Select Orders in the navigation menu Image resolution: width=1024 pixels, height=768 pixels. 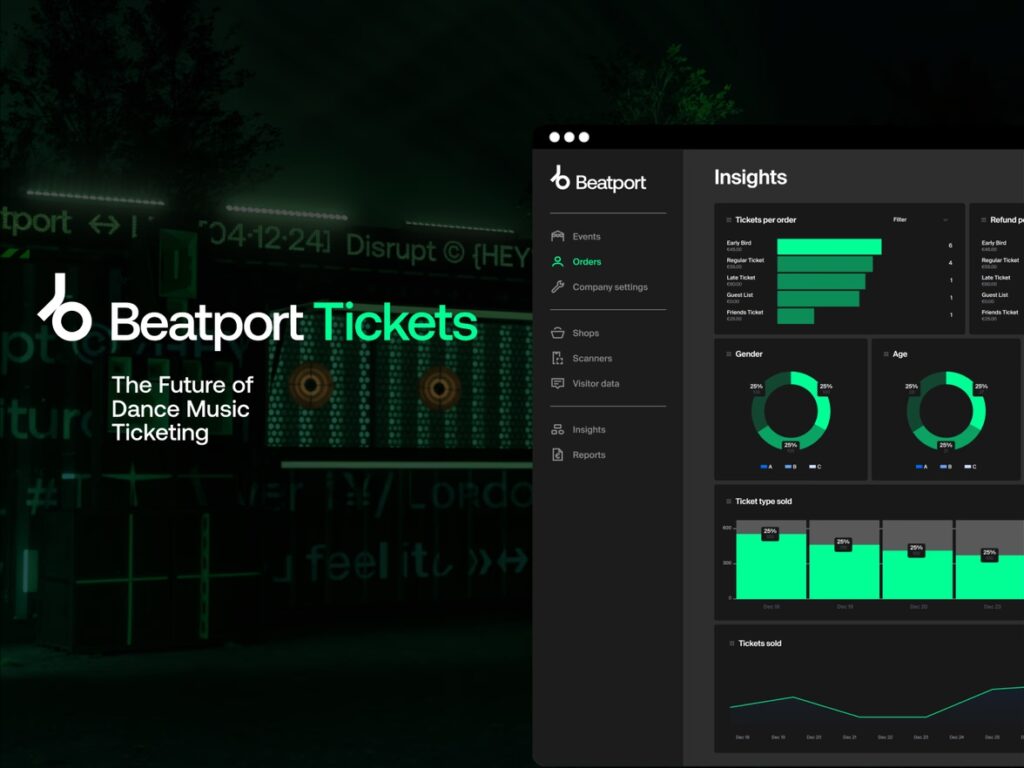point(585,261)
